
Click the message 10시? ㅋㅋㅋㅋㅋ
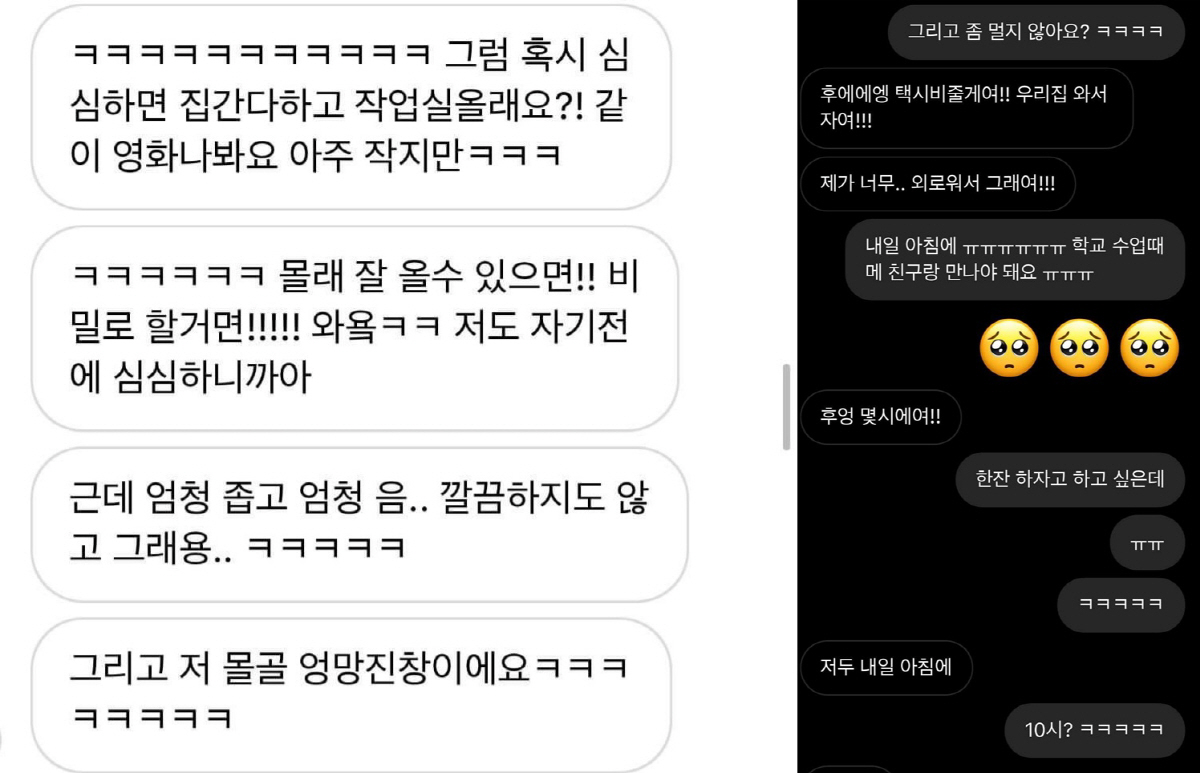click(x=1094, y=730)
